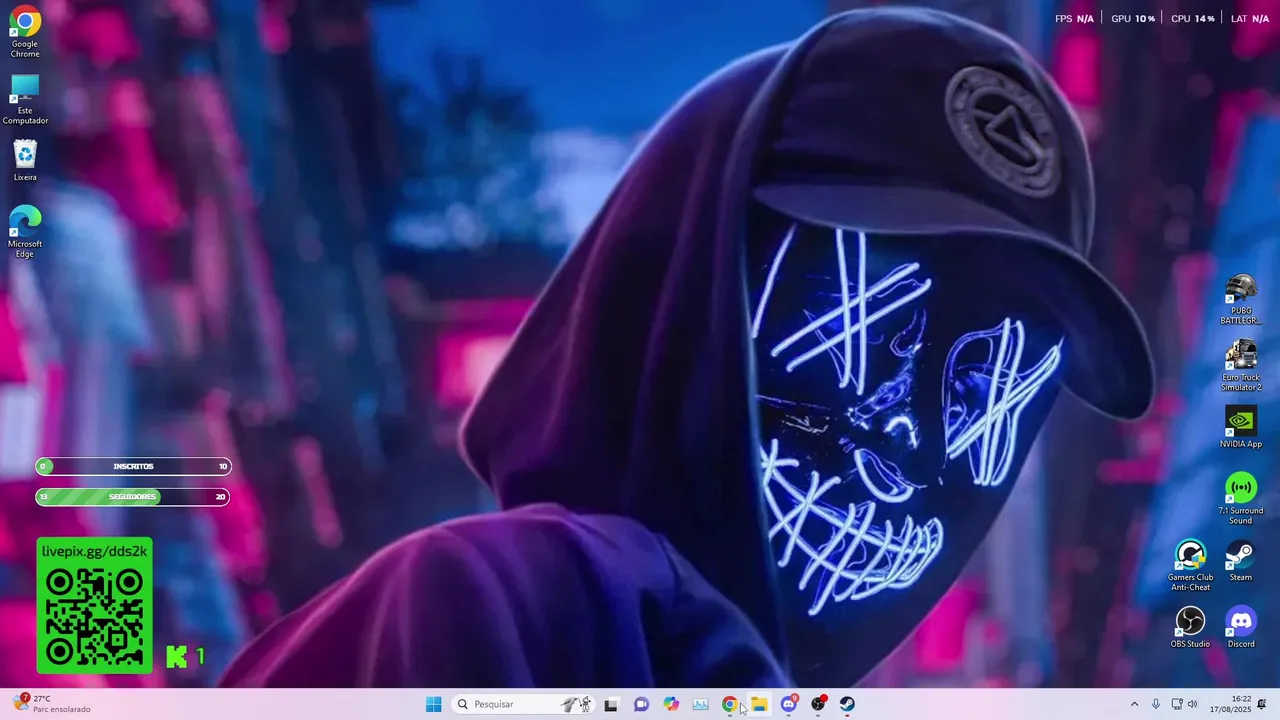Select the Steam desktop shortcut

pyautogui.click(x=1241, y=561)
